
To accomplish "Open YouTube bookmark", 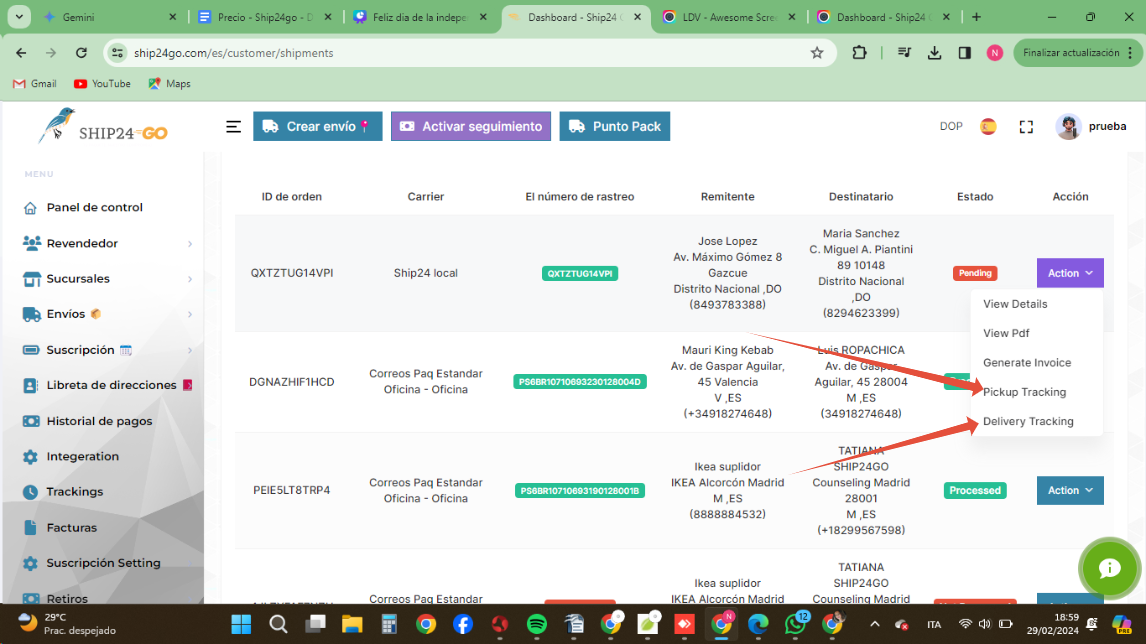I will coord(102,84).
